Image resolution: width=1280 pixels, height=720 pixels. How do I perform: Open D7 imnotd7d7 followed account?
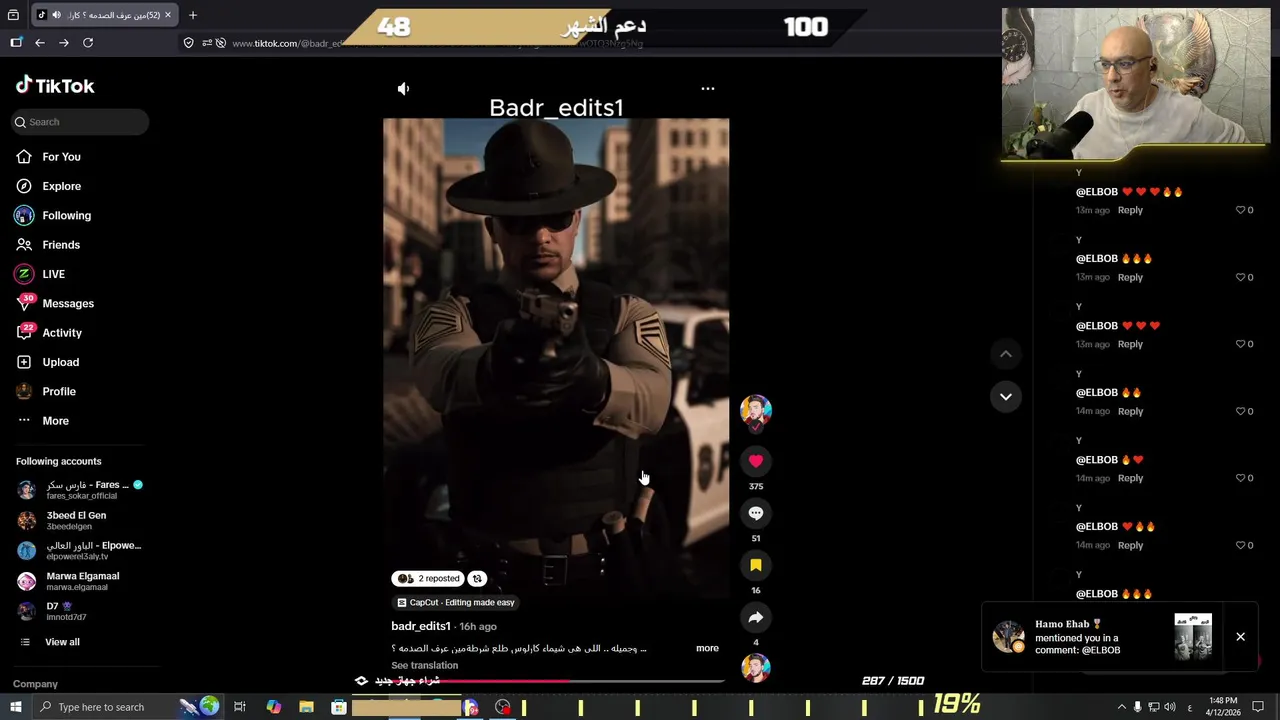pos(52,611)
